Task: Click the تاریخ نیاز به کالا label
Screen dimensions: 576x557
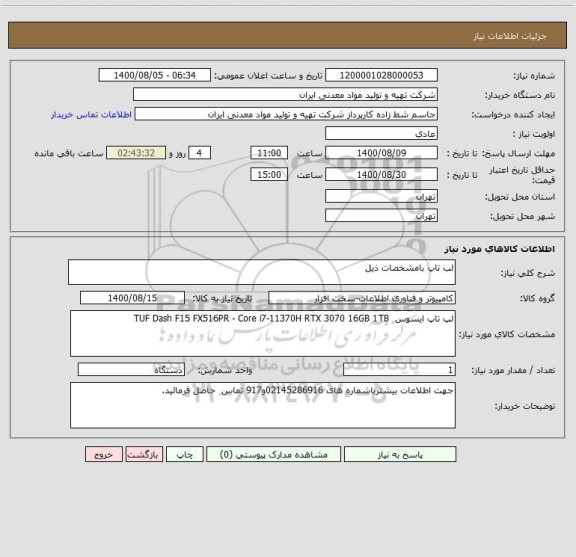Action: (x=222, y=299)
